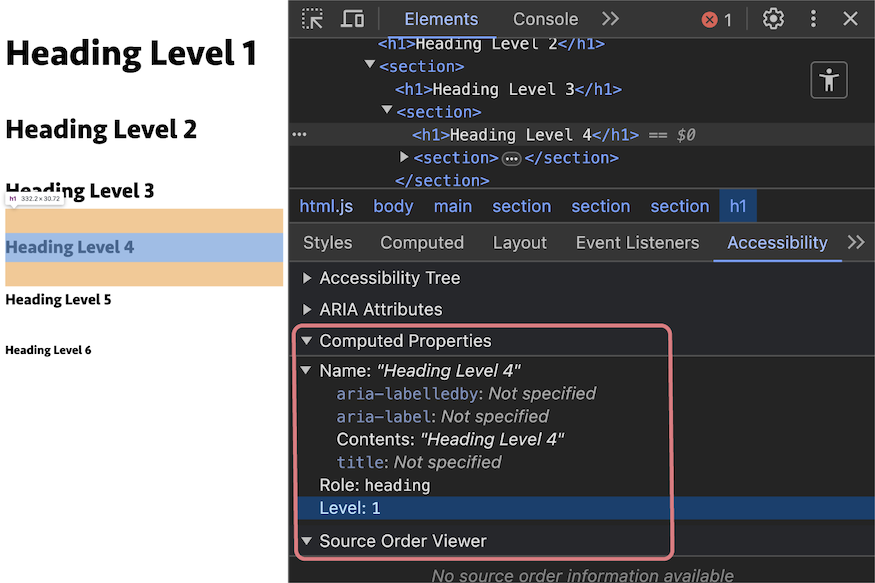Select the Accessibility tab

point(777,243)
